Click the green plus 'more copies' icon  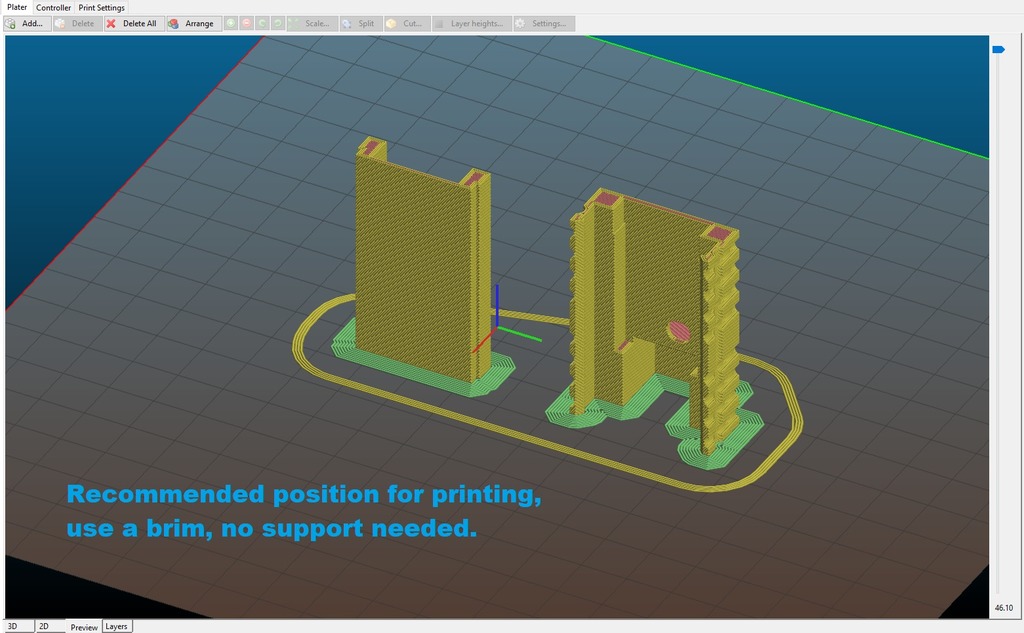tap(231, 23)
